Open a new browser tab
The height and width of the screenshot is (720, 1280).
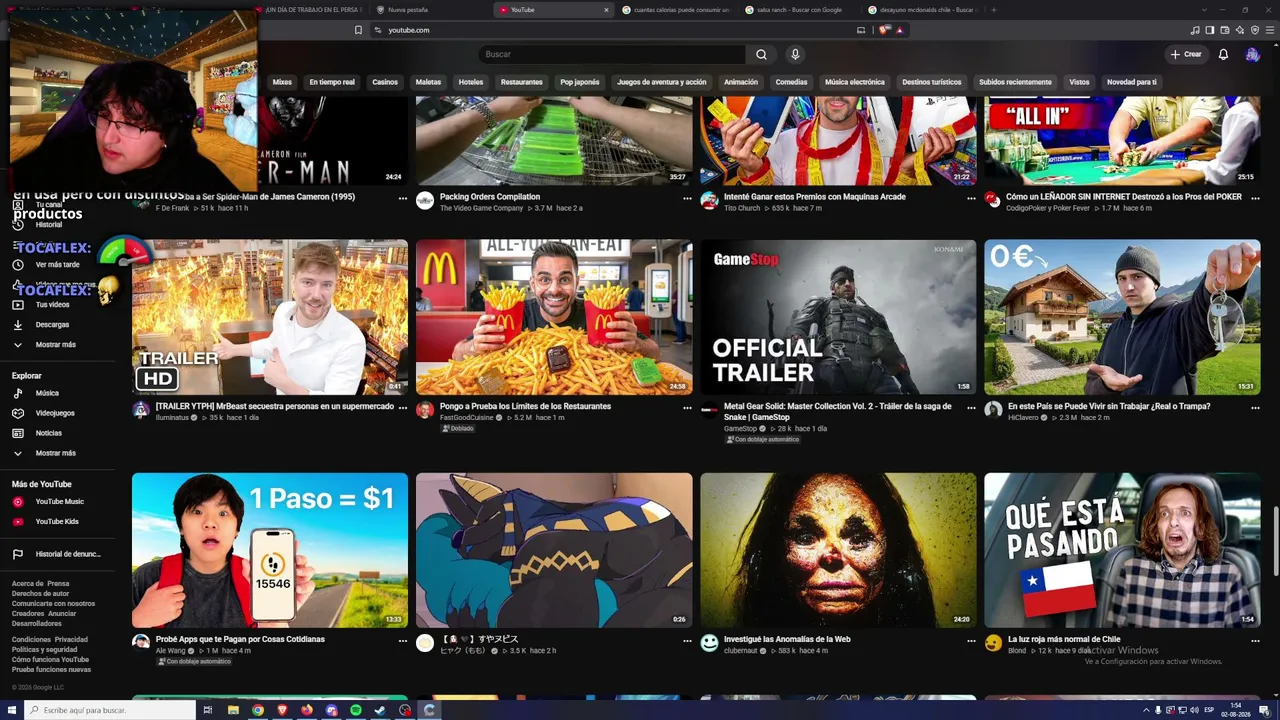[993, 10]
